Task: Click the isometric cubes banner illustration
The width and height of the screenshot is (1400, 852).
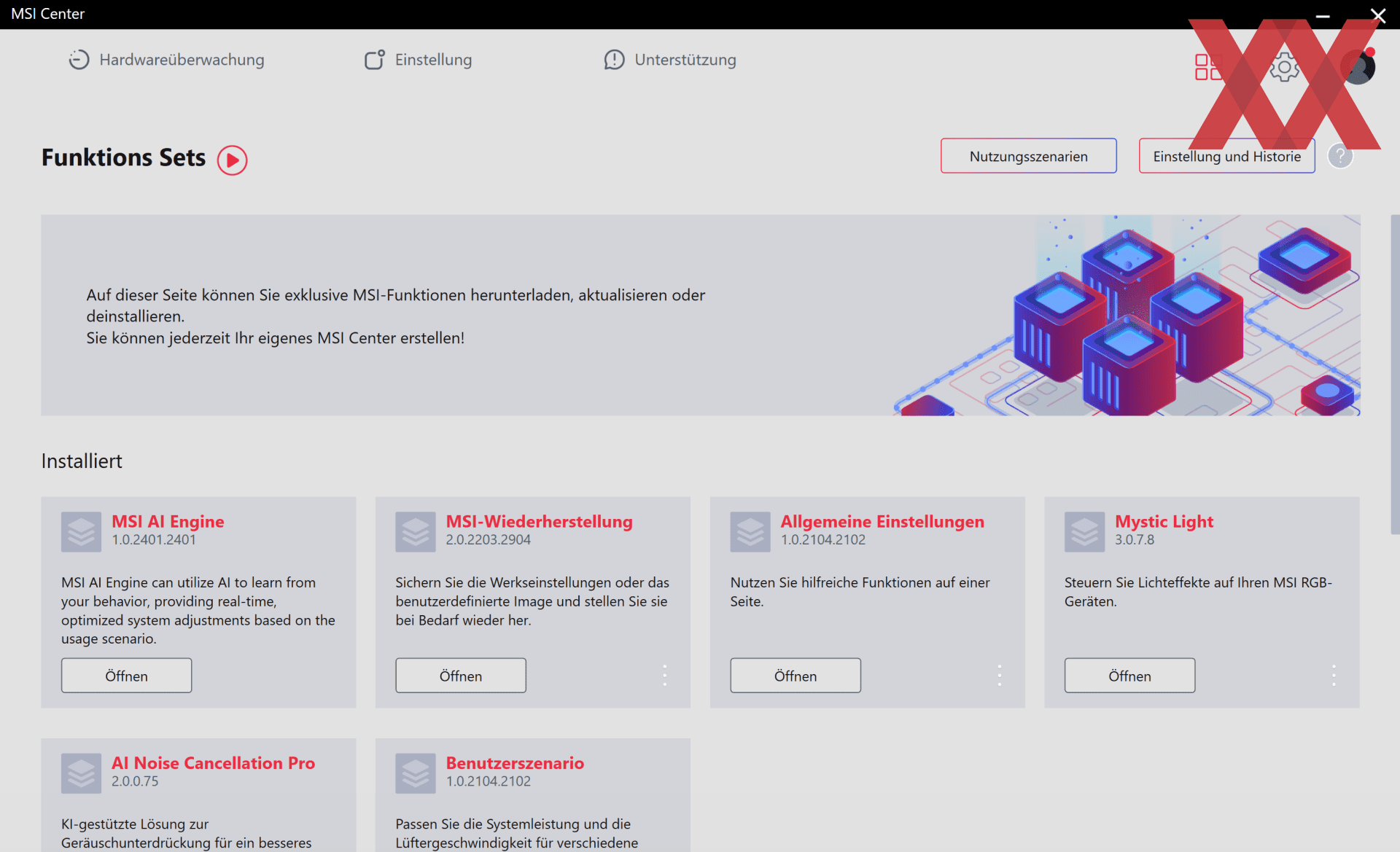Action: click(1127, 316)
